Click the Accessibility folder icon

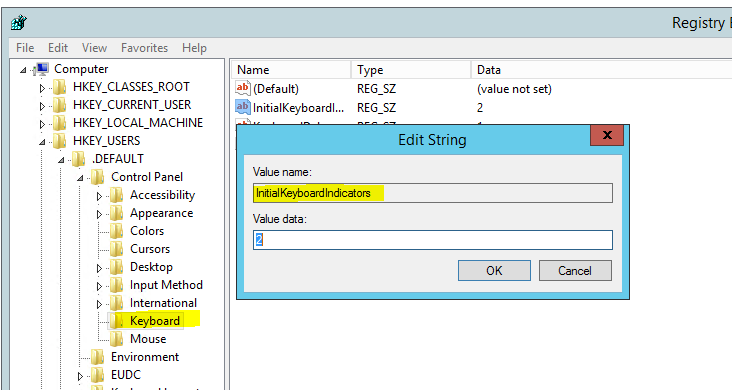click(x=116, y=195)
